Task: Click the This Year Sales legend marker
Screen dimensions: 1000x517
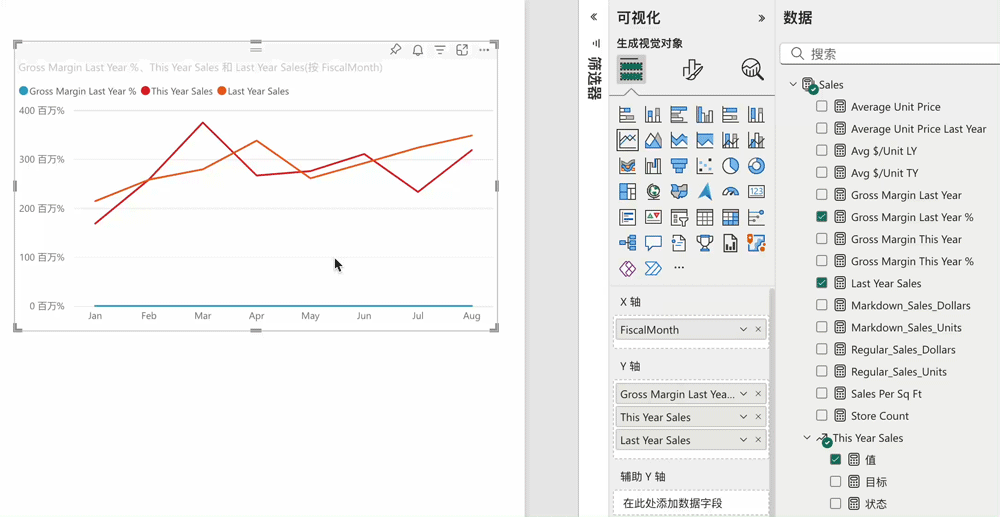Action: coord(145,91)
